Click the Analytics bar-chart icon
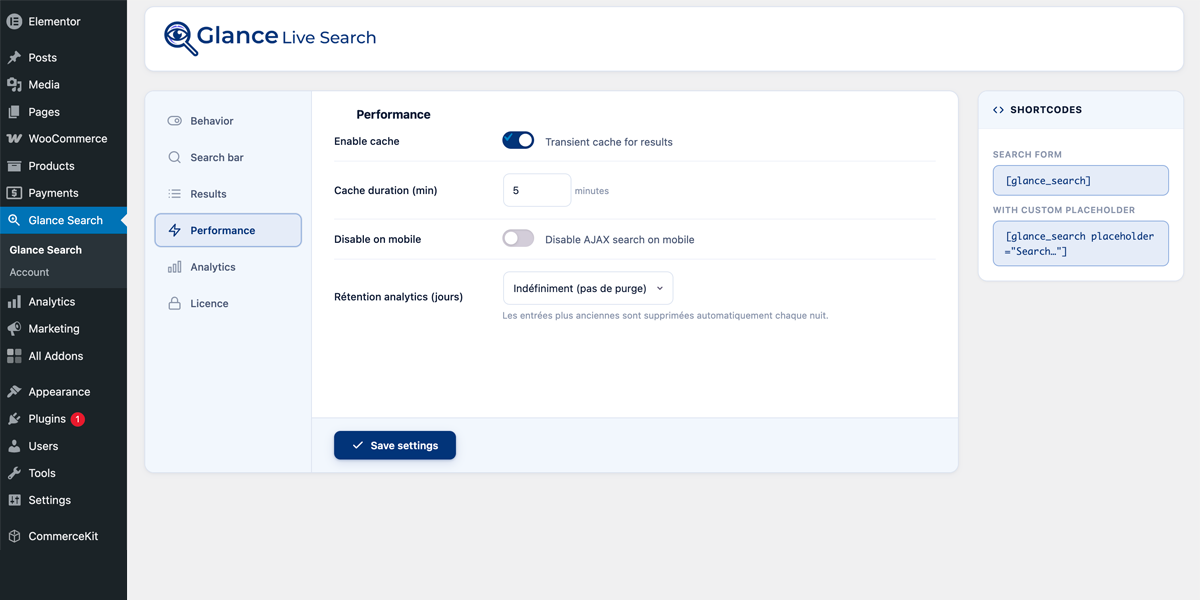Screen dimensions: 1200x600 point(175,266)
